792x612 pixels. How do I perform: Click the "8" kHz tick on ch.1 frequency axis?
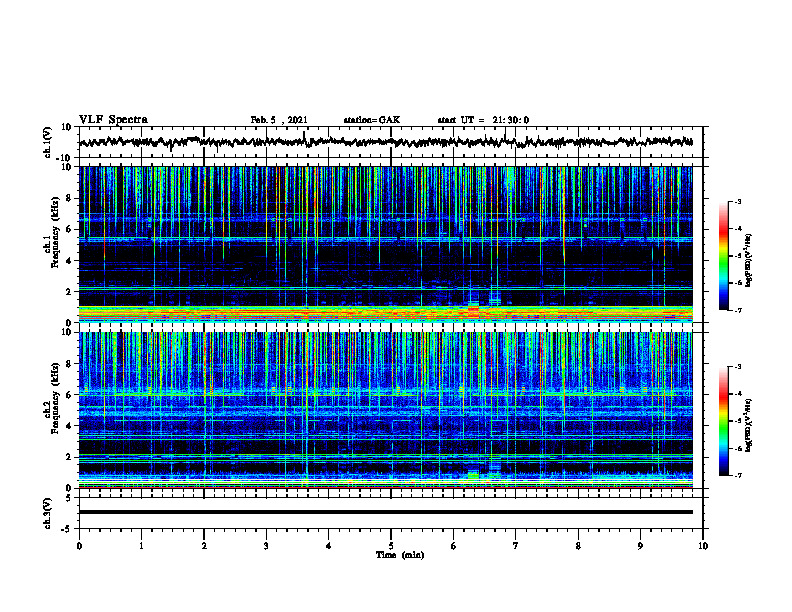(69, 198)
